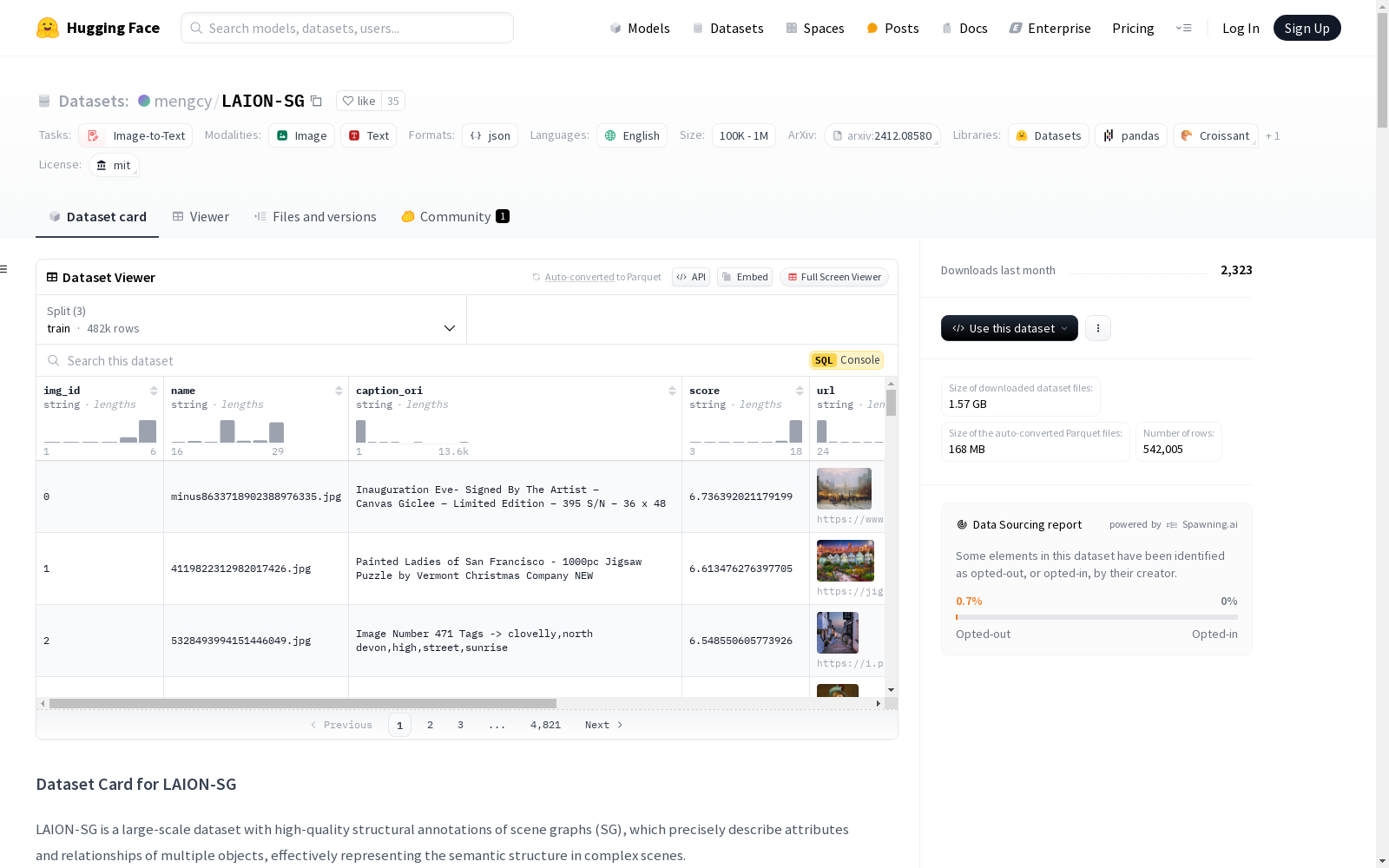Viewport: 1389px width, 868px height.
Task: Sort the name column
Action: (x=339, y=391)
